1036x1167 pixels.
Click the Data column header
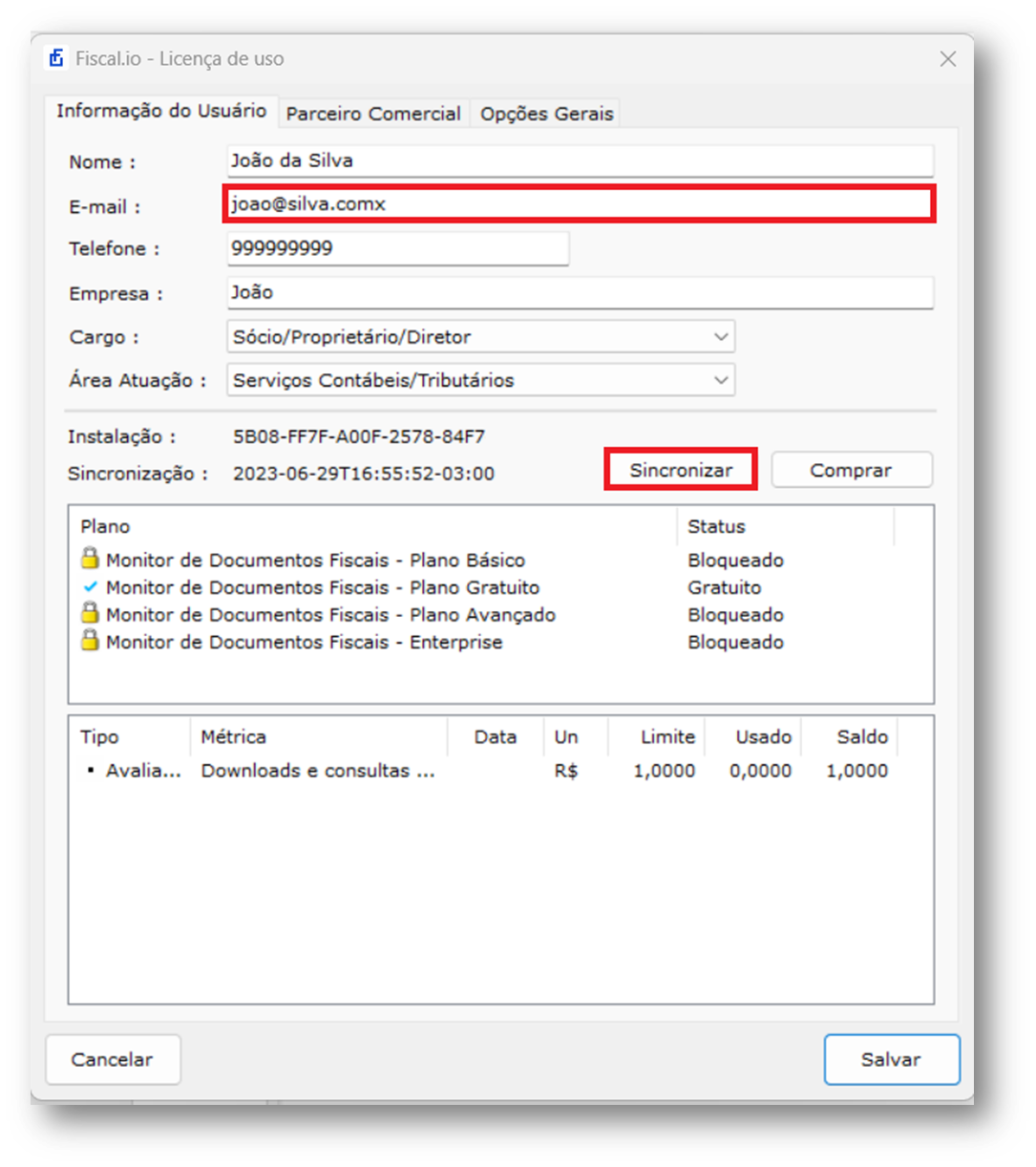(496, 736)
